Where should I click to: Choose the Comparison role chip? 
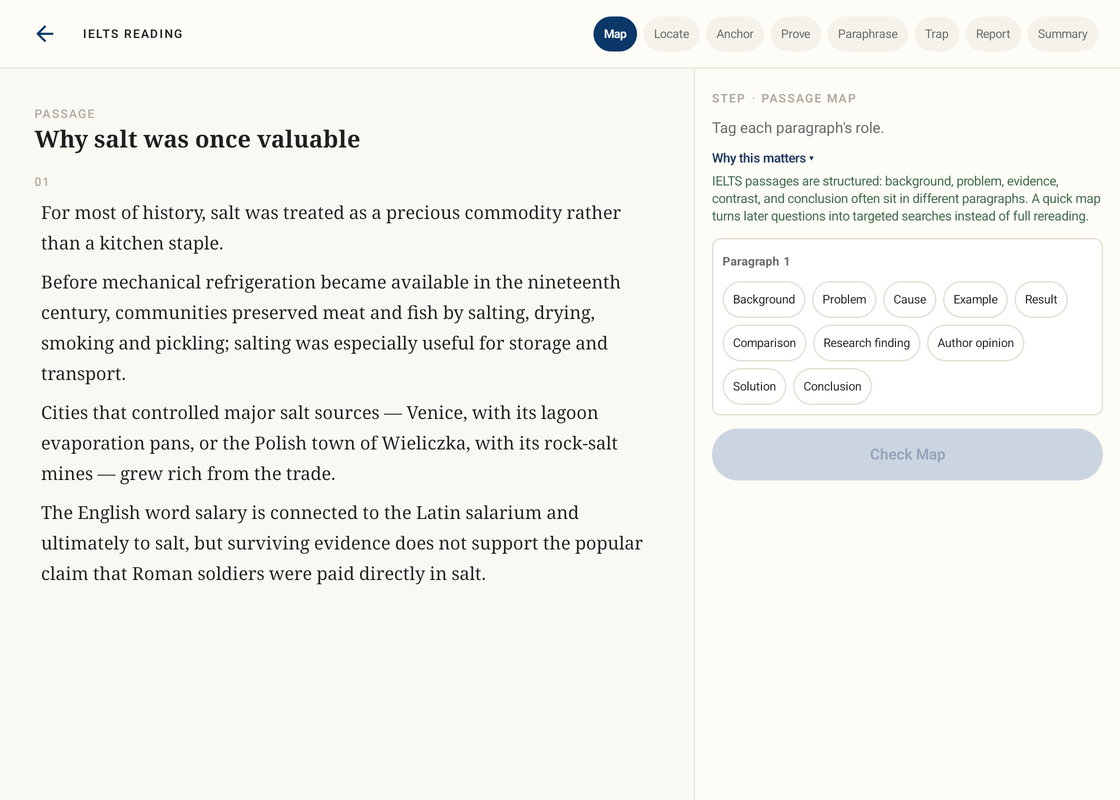pyautogui.click(x=764, y=343)
